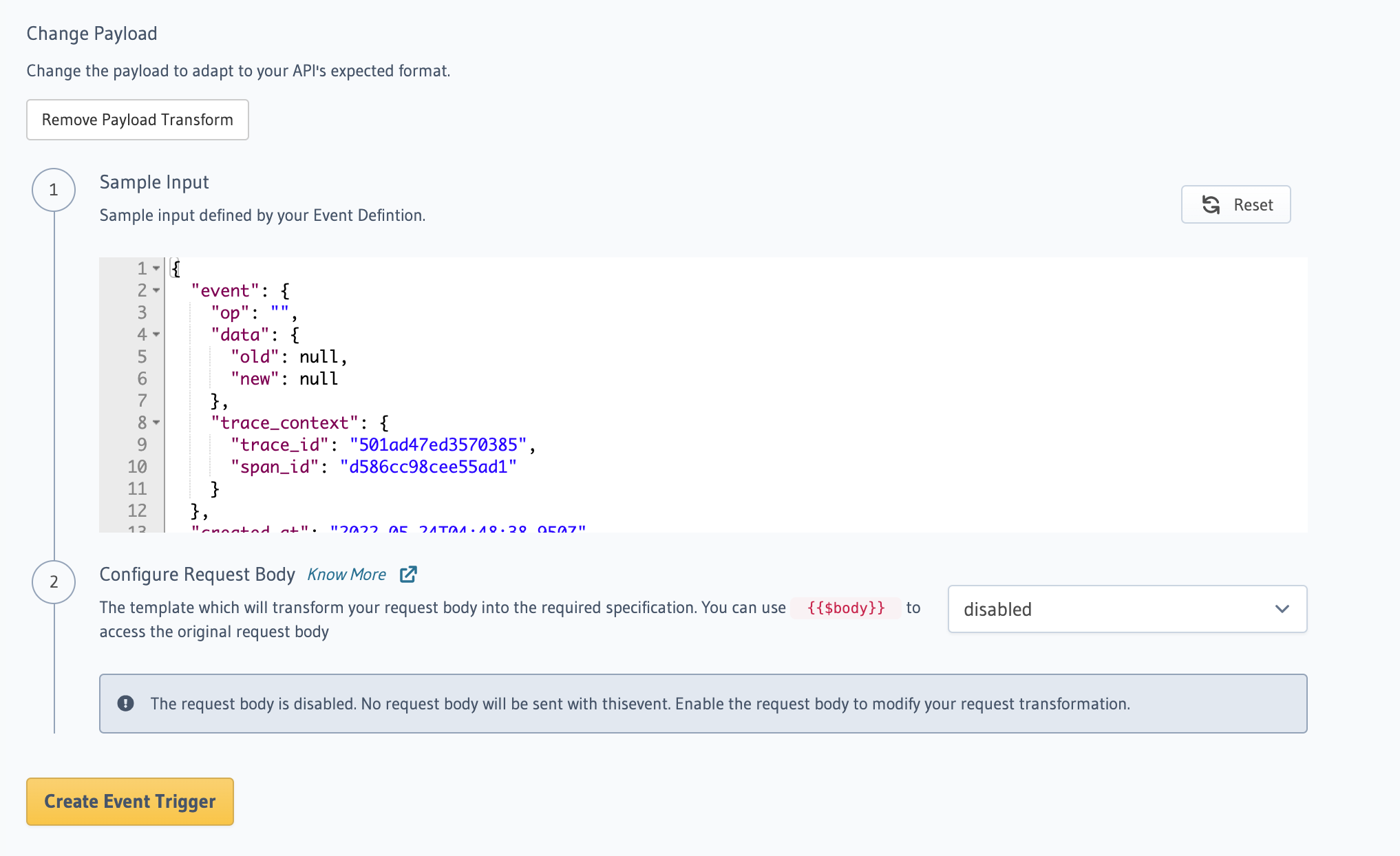Click the dropdown chevron arrow
This screenshot has height=856, width=1400.
[1282, 609]
